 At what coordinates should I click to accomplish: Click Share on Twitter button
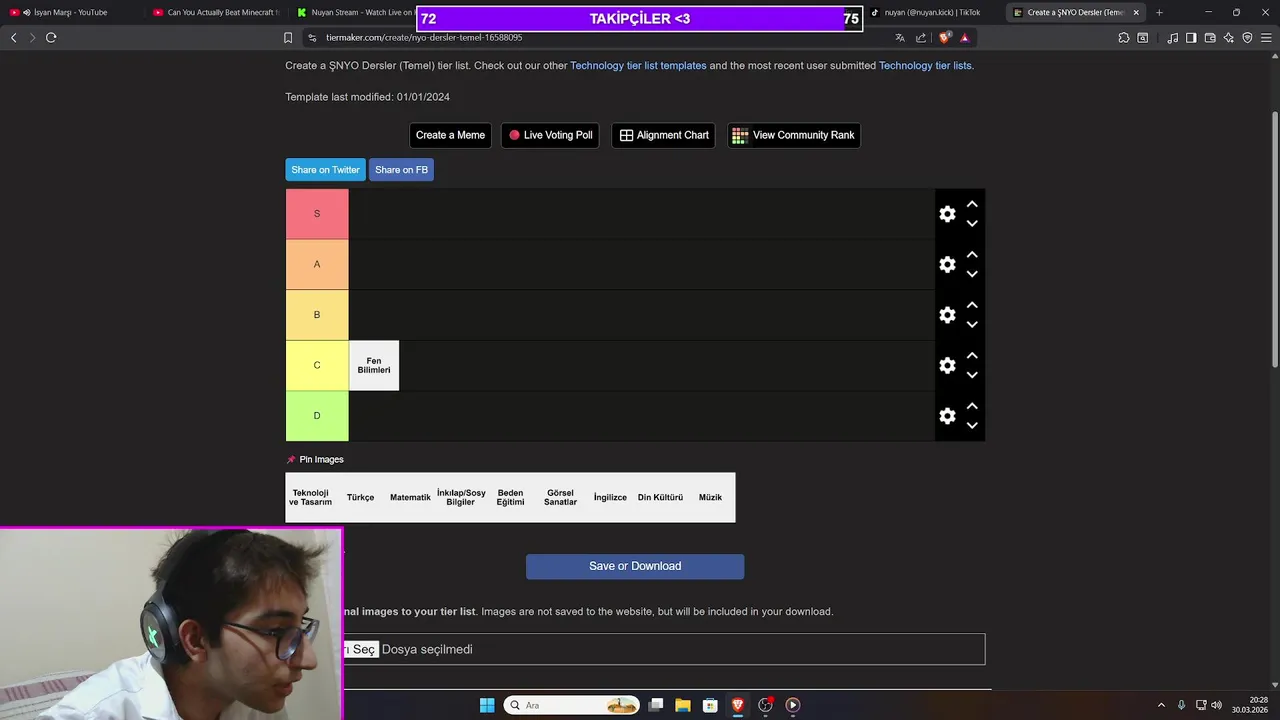(x=325, y=170)
